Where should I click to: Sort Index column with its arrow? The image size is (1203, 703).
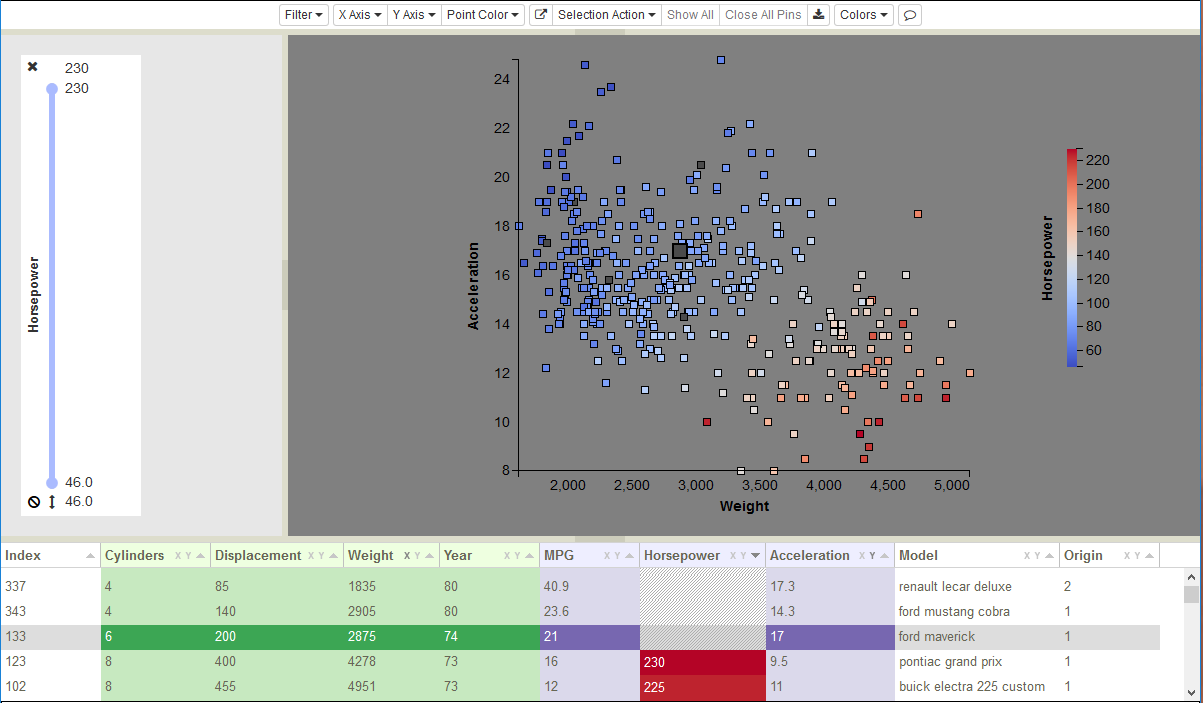[x=91, y=556]
